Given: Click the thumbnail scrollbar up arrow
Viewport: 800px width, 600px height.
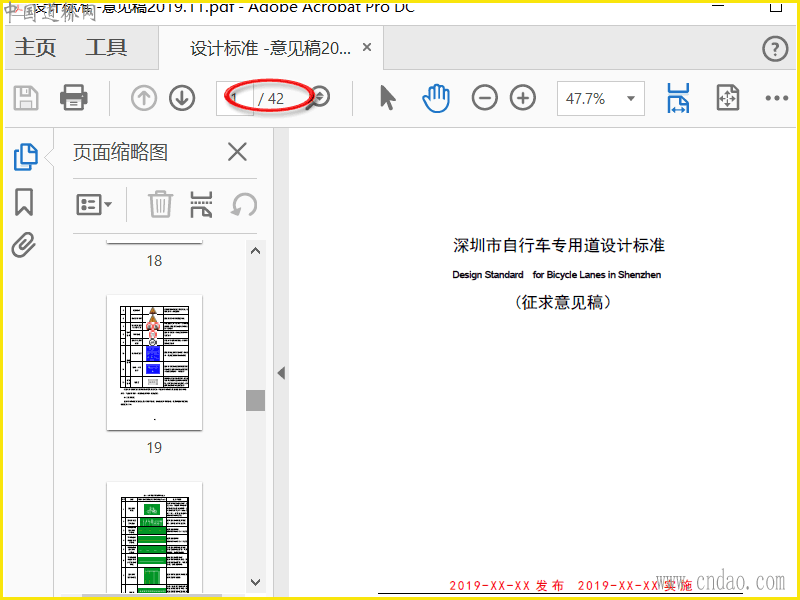Looking at the screenshot, I should 256,251.
